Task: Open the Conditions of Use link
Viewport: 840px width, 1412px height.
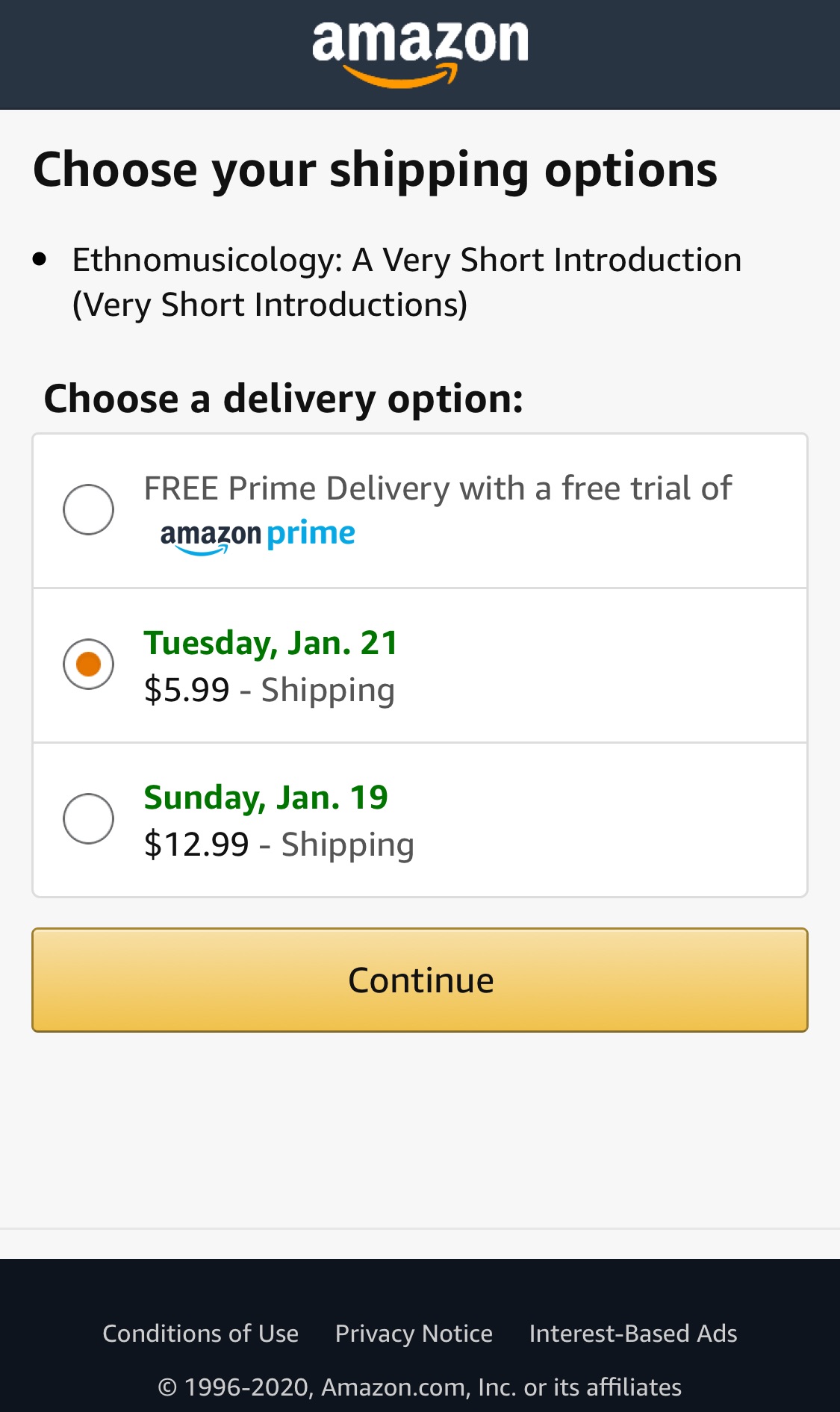Action: (x=200, y=1334)
